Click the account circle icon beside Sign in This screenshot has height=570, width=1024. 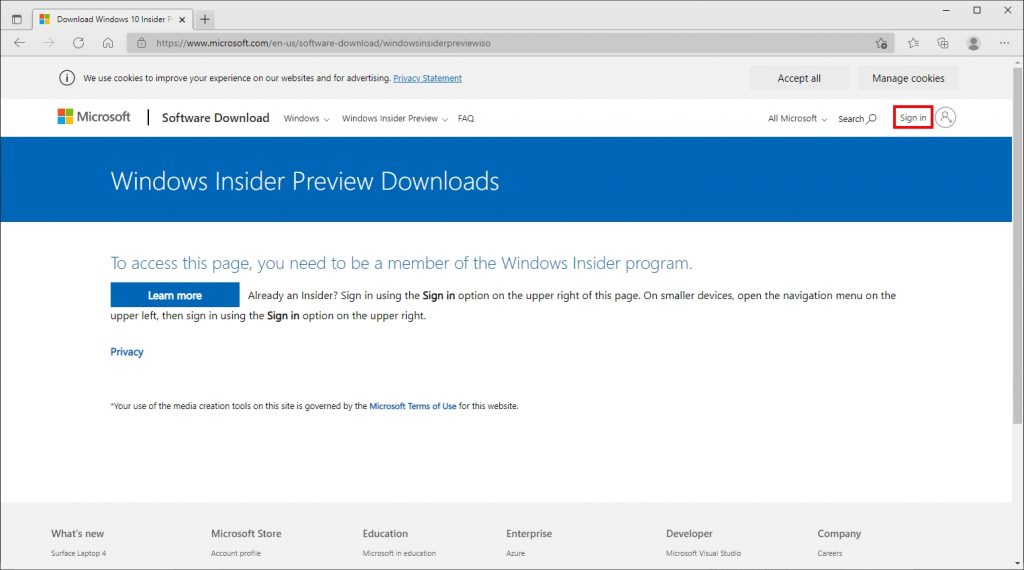point(946,118)
